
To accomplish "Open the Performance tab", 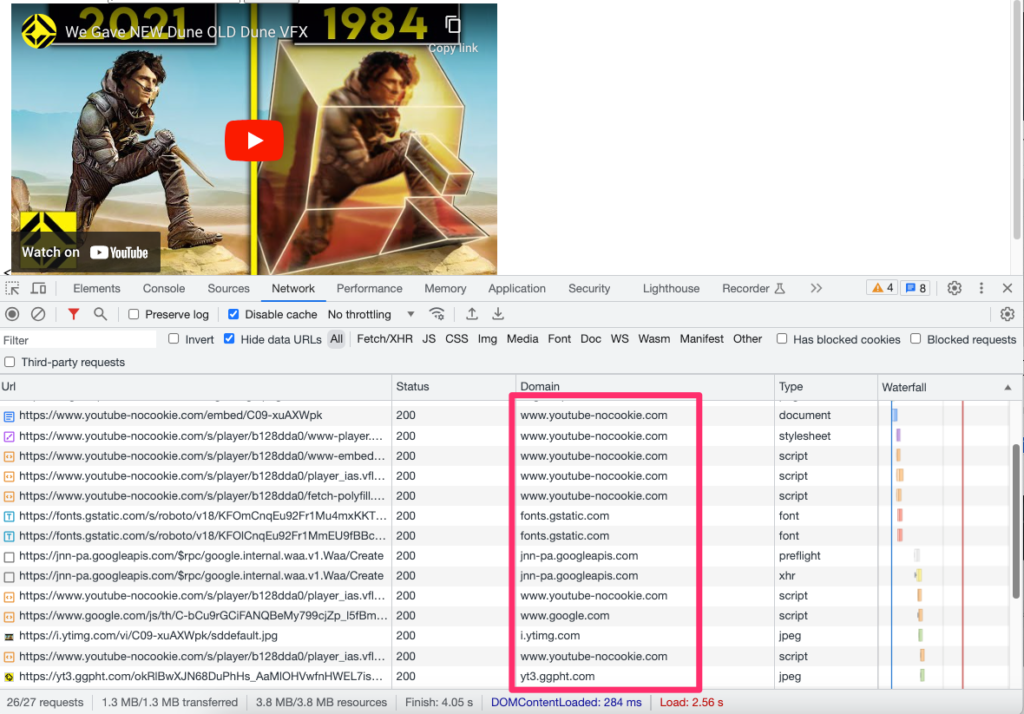I will 369,288.
